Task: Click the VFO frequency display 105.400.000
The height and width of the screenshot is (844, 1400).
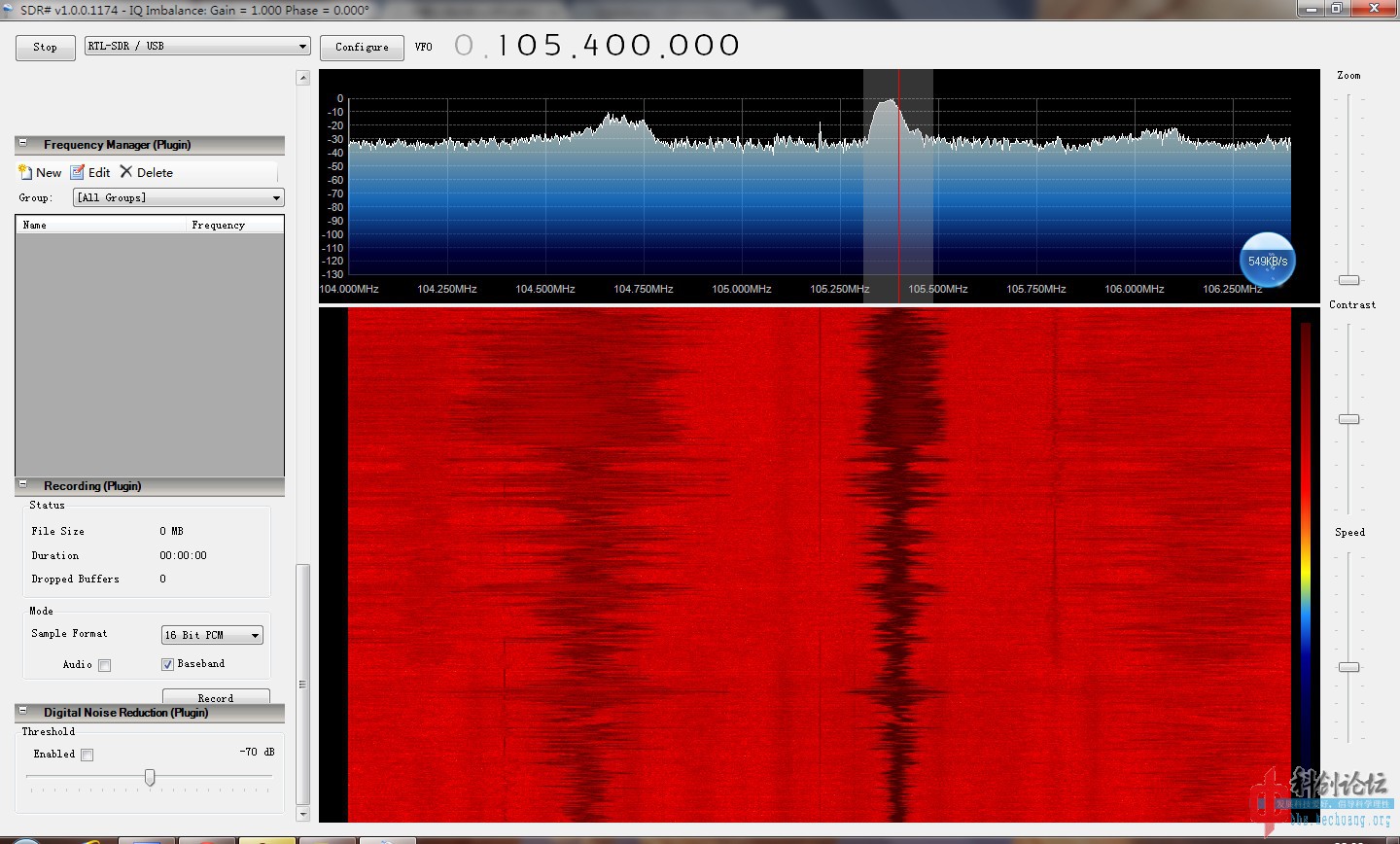Action: tap(597, 46)
